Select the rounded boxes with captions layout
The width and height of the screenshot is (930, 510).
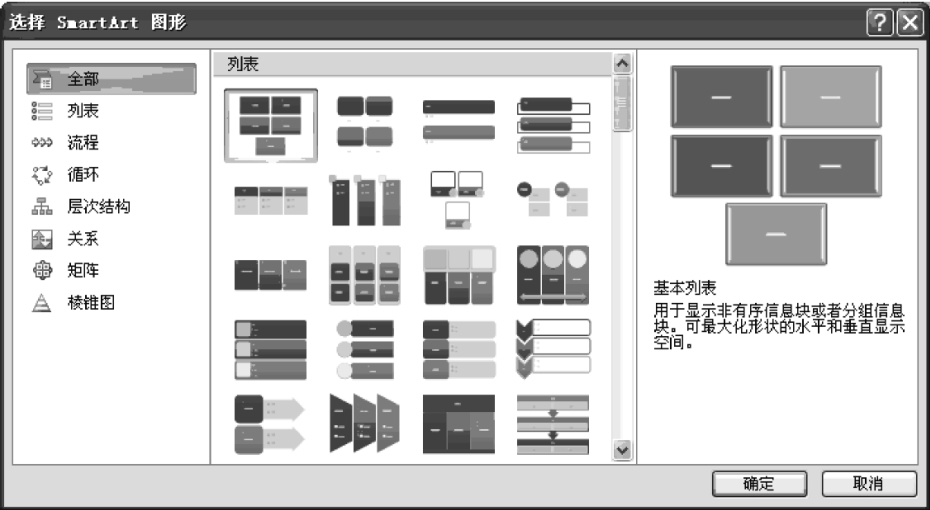coord(364,125)
